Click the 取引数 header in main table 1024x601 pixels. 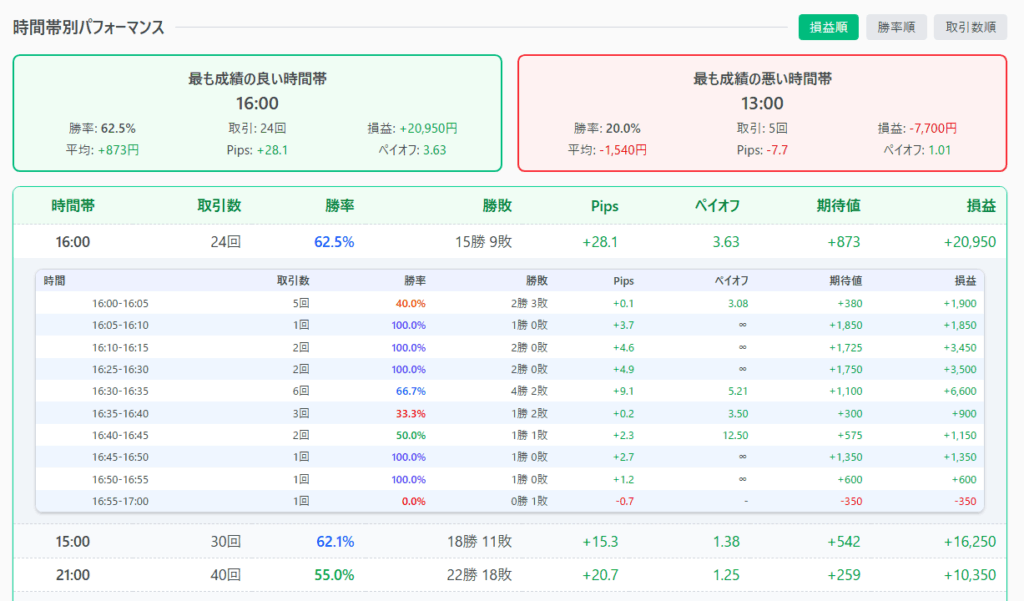point(219,206)
